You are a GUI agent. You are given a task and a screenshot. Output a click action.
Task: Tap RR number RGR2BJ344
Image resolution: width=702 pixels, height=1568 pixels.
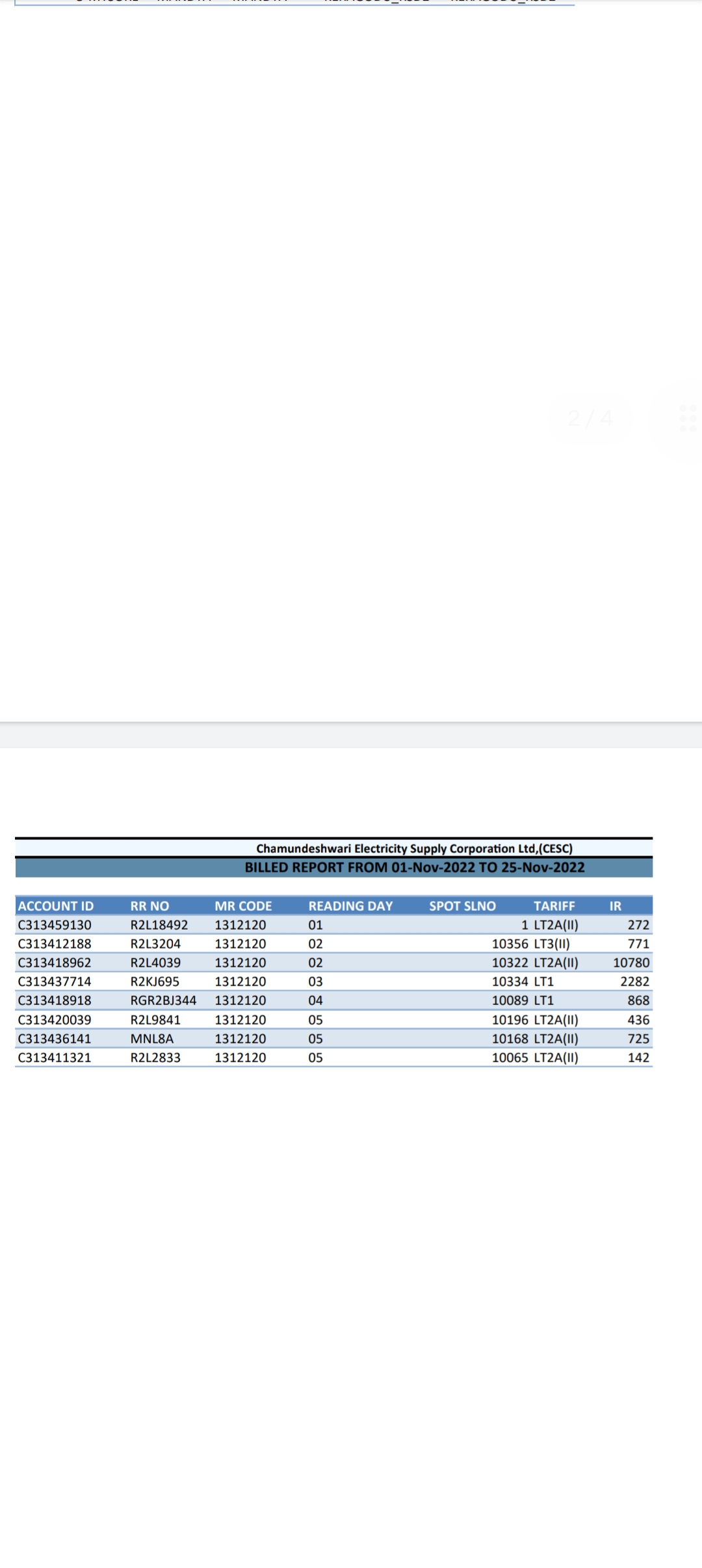163,1000
